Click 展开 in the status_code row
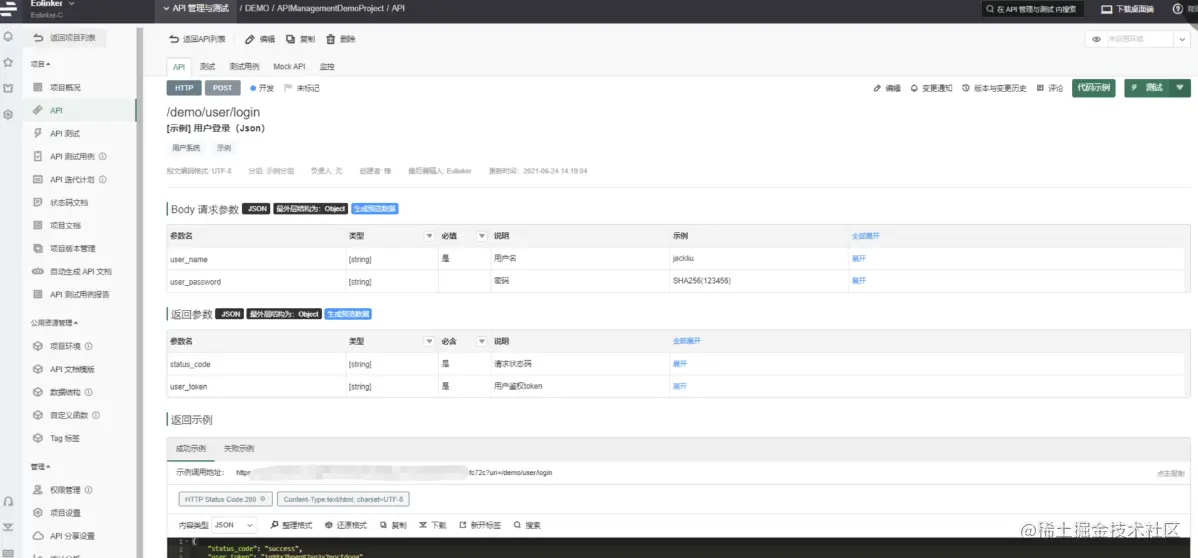Viewport: 1198px width, 558px height. pos(679,364)
